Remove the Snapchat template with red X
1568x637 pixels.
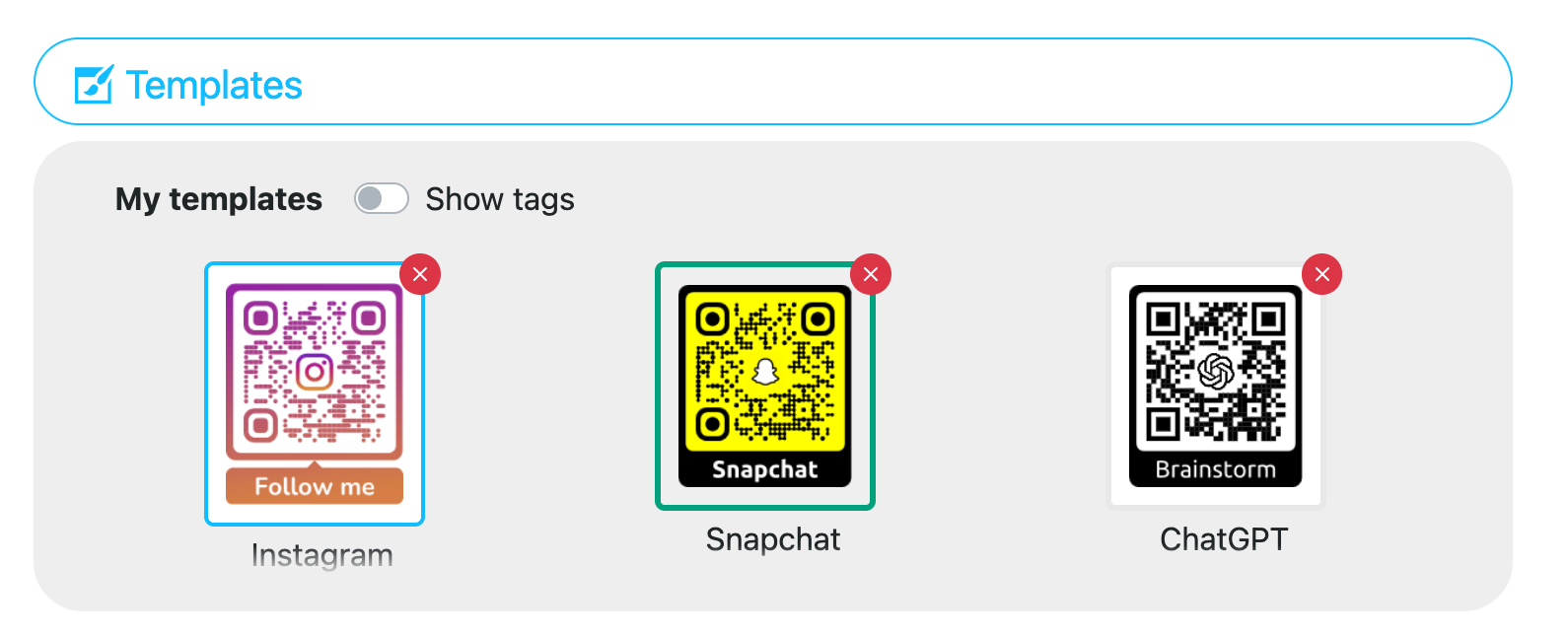pos(871,274)
